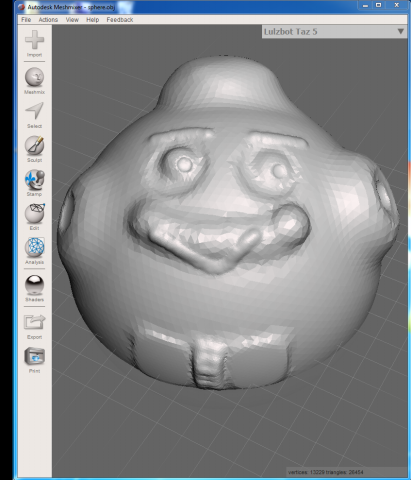Expand the Lulzbot Taz 5 printer dropdown
This screenshot has height=480, width=411.
pos(334,32)
